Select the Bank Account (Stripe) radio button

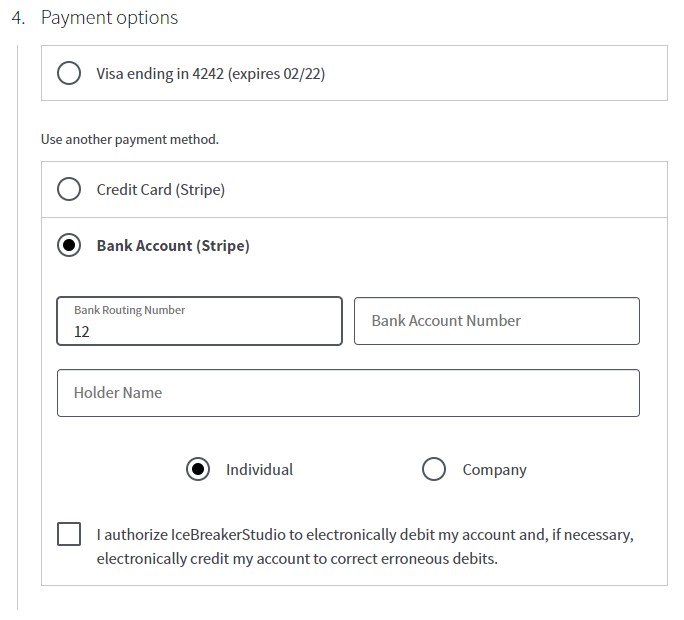[69, 245]
